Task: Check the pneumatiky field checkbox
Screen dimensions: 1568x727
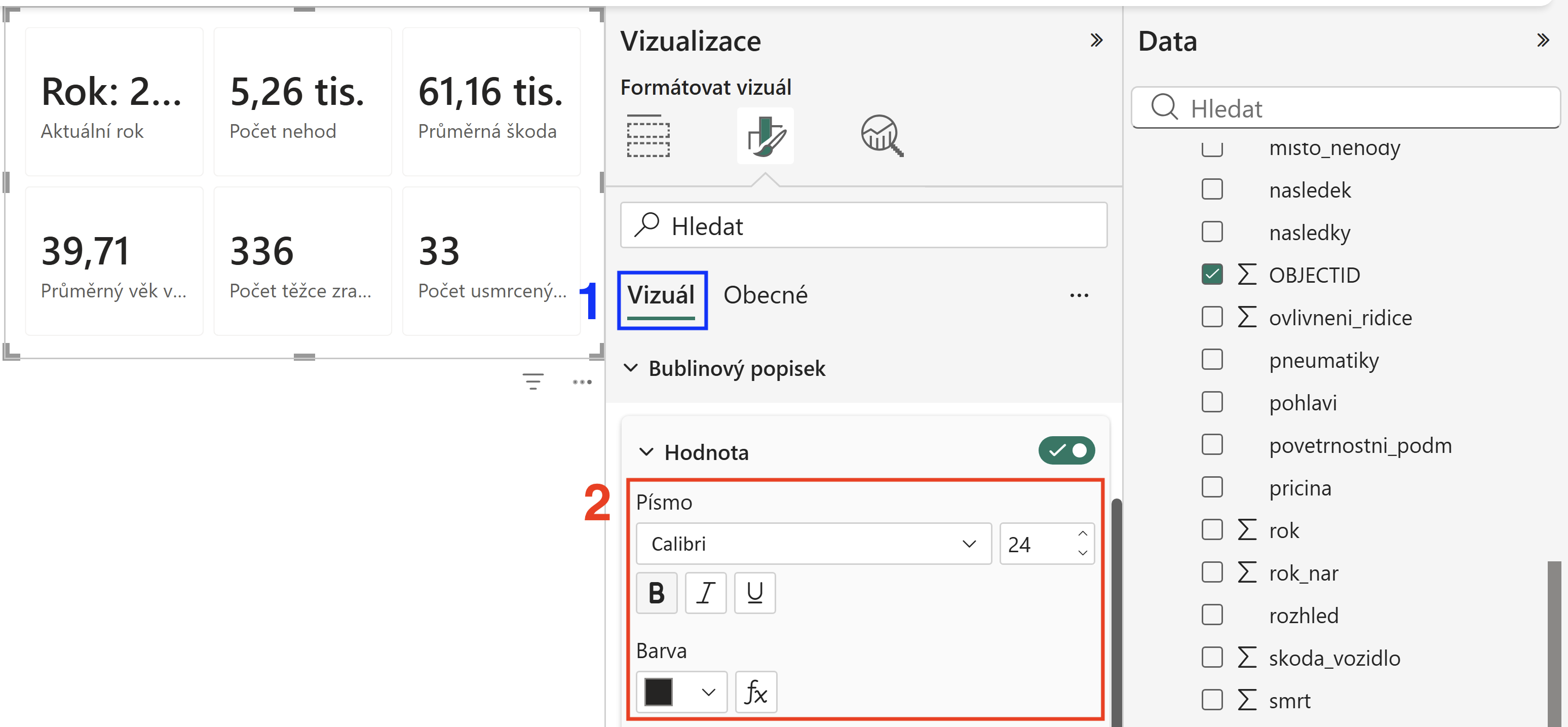Action: tap(1212, 359)
